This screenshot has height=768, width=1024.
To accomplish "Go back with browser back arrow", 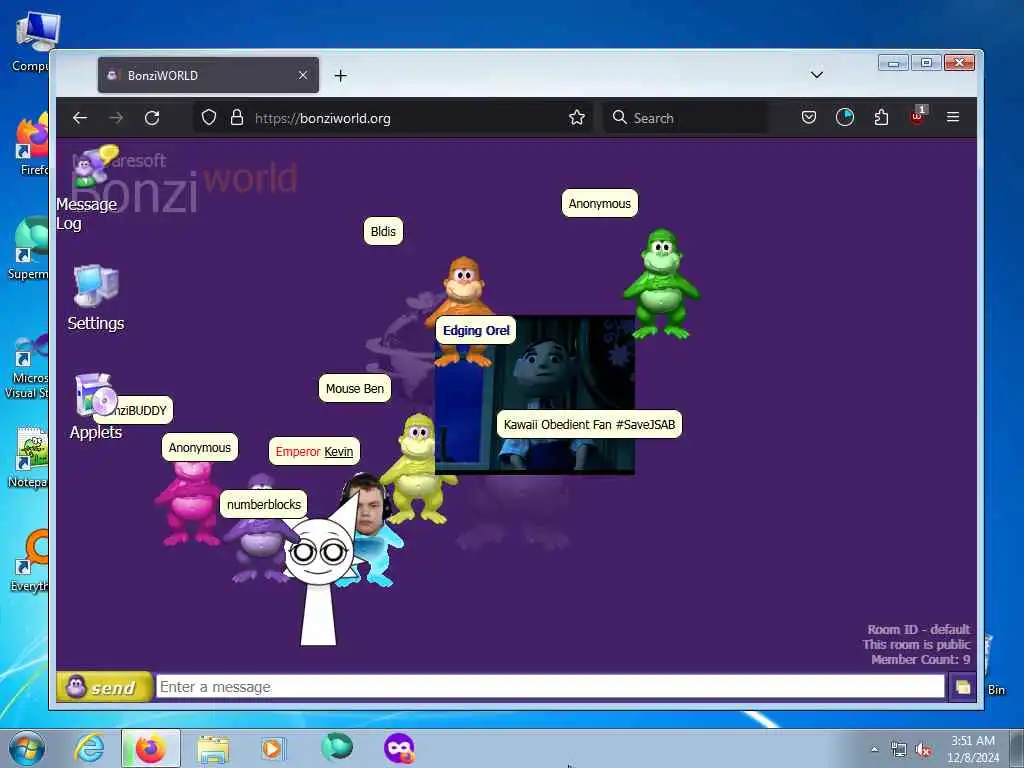I will click(80, 118).
